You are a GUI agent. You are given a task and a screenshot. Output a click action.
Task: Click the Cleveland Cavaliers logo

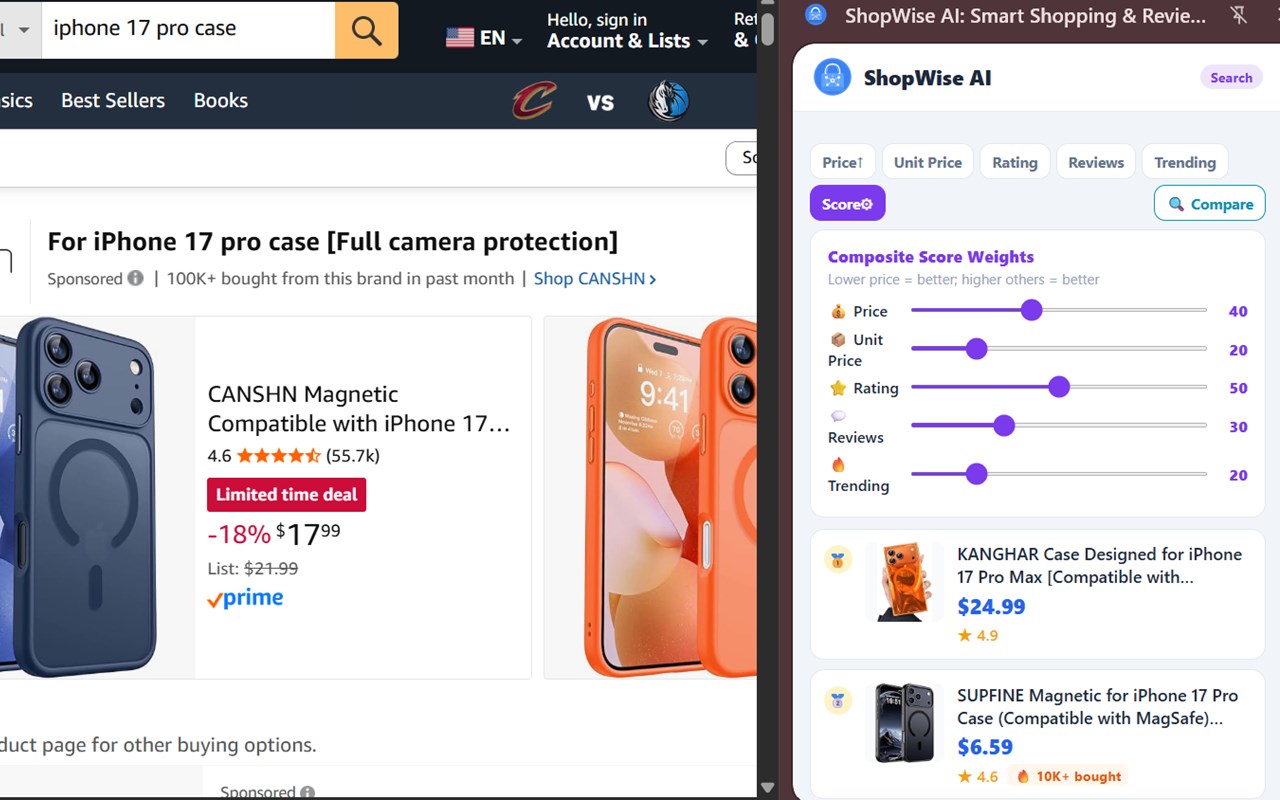(534, 101)
